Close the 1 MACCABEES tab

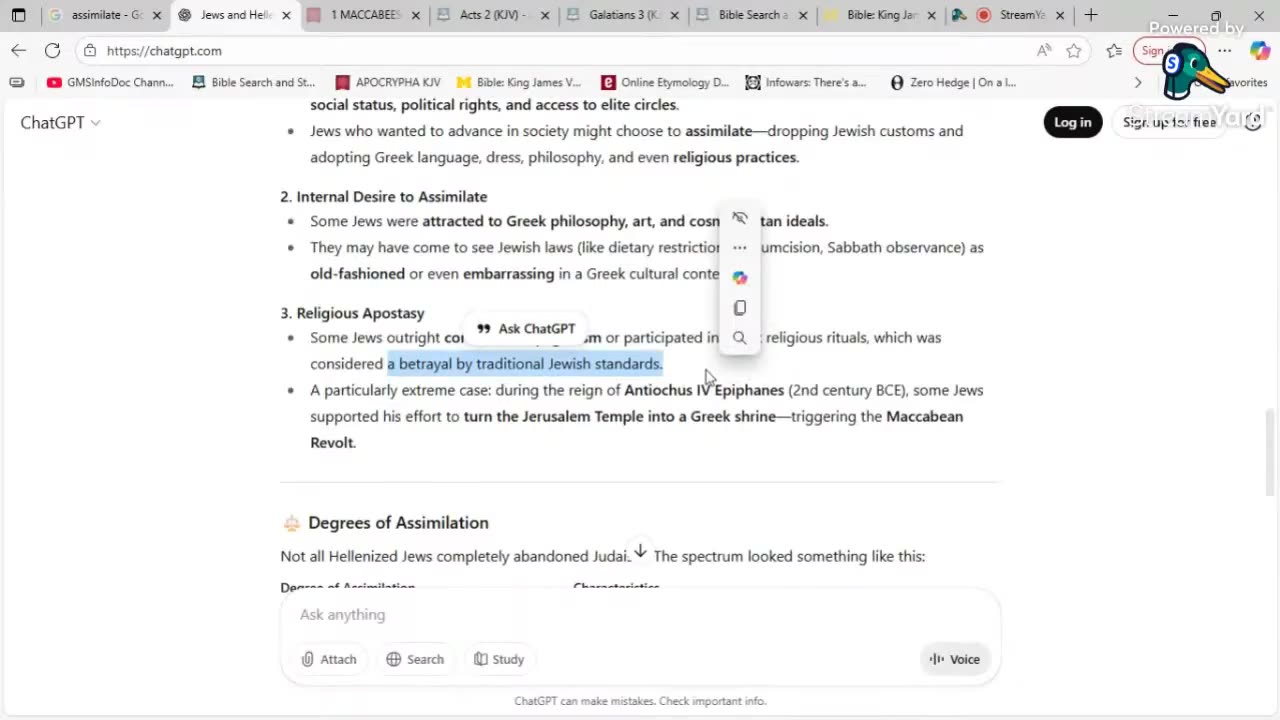(x=416, y=15)
